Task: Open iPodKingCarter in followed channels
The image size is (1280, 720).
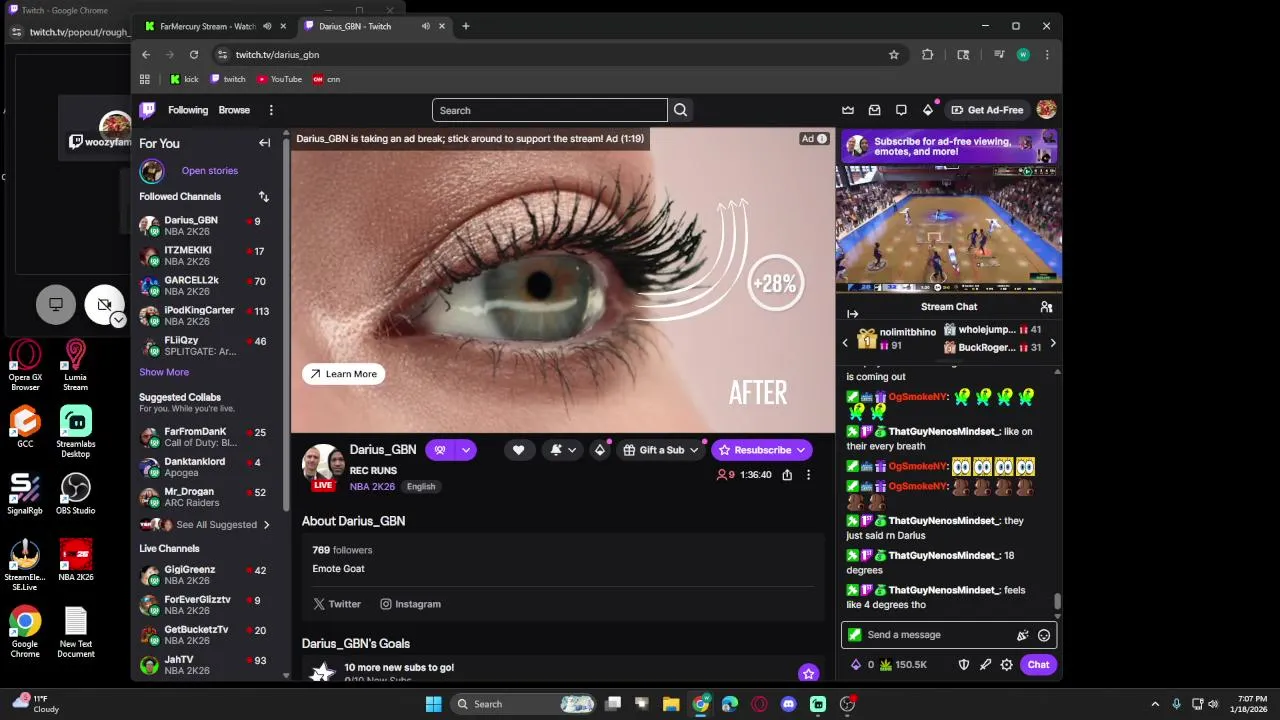Action: [x=205, y=316]
